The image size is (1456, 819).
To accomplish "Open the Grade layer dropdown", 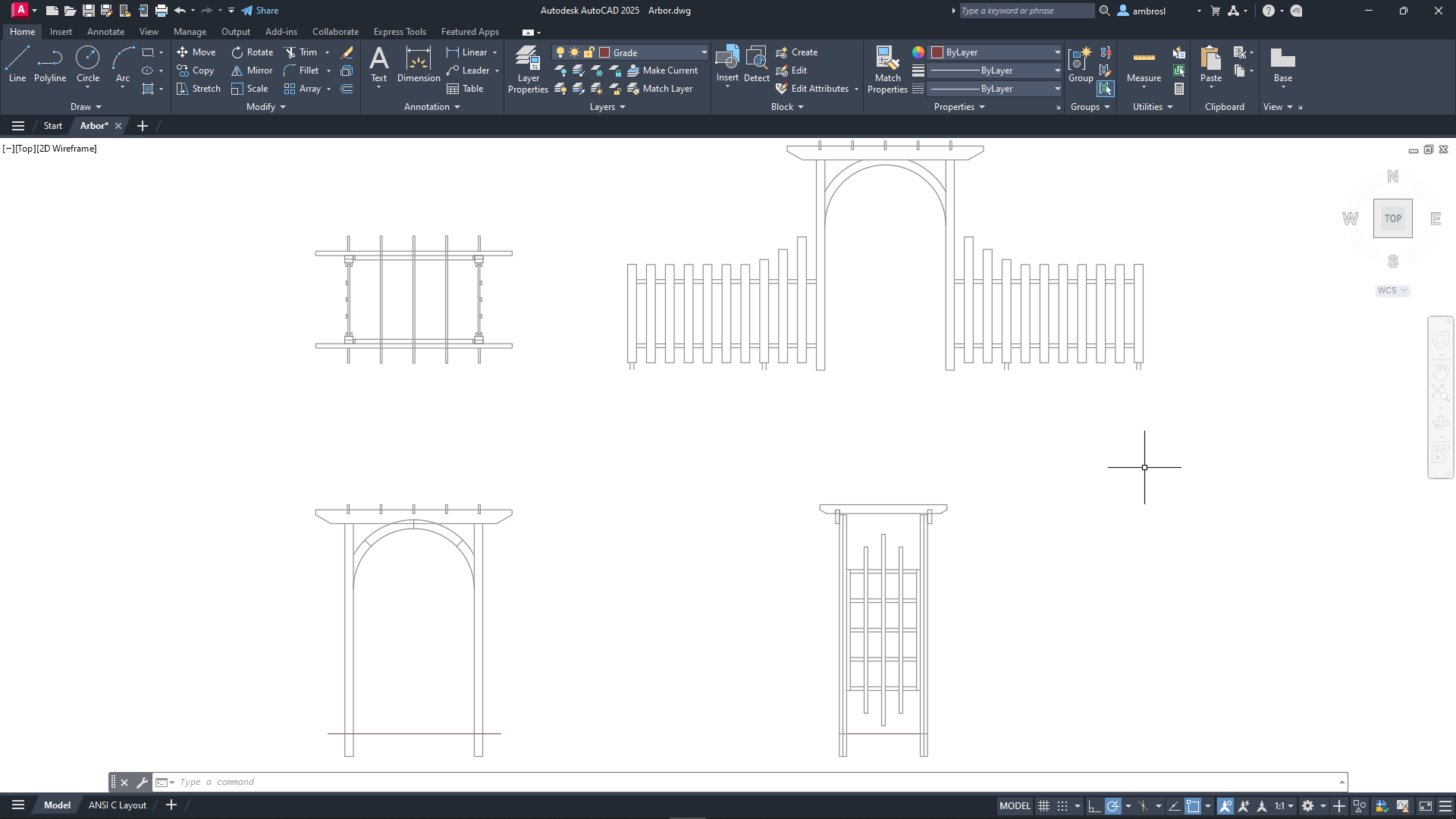I will [704, 52].
